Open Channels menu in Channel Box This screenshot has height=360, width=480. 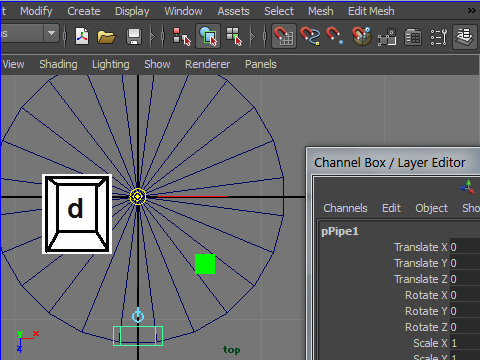pos(345,208)
